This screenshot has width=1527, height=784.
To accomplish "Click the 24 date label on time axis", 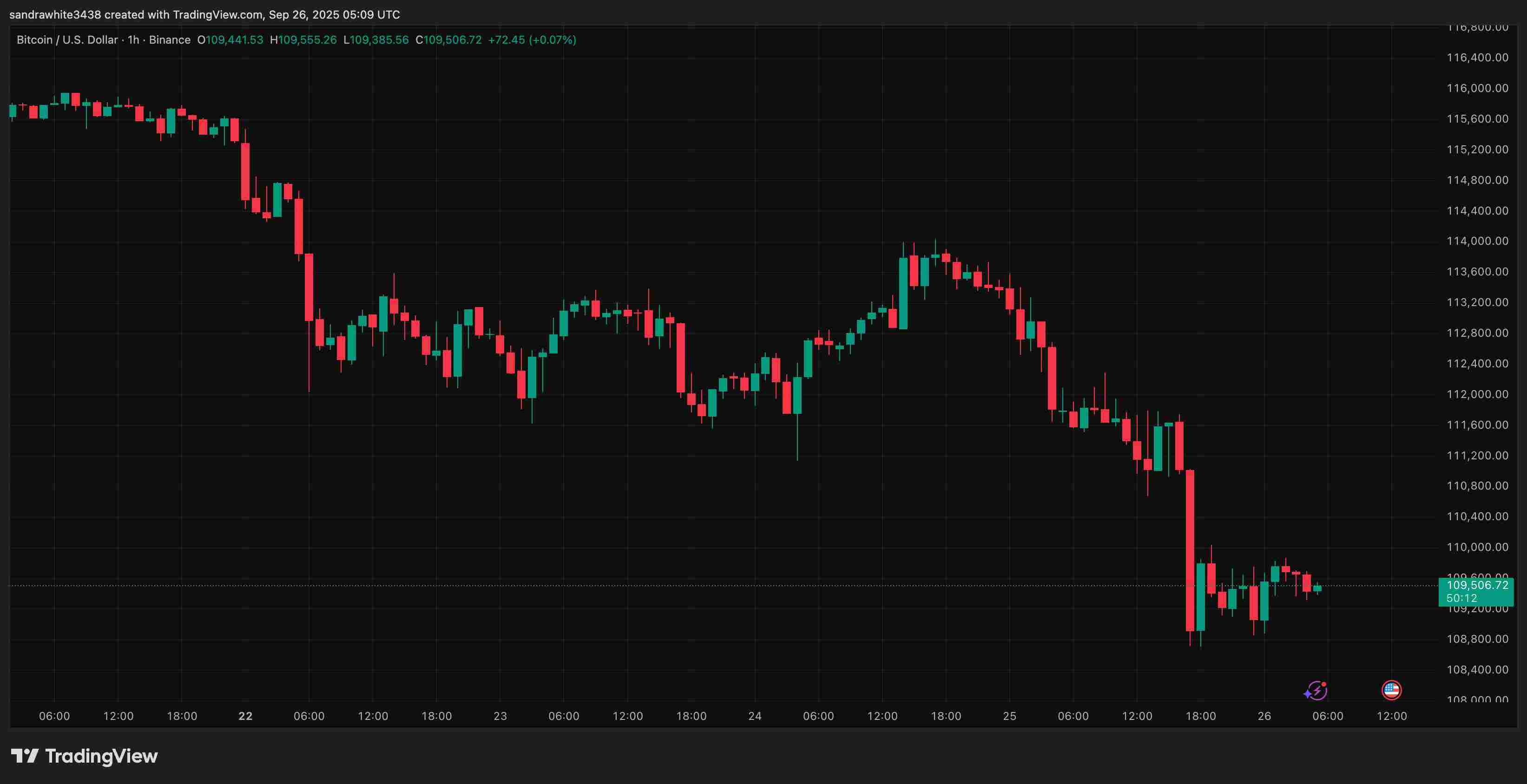I will pyautogui.click(x=755, y=716).
